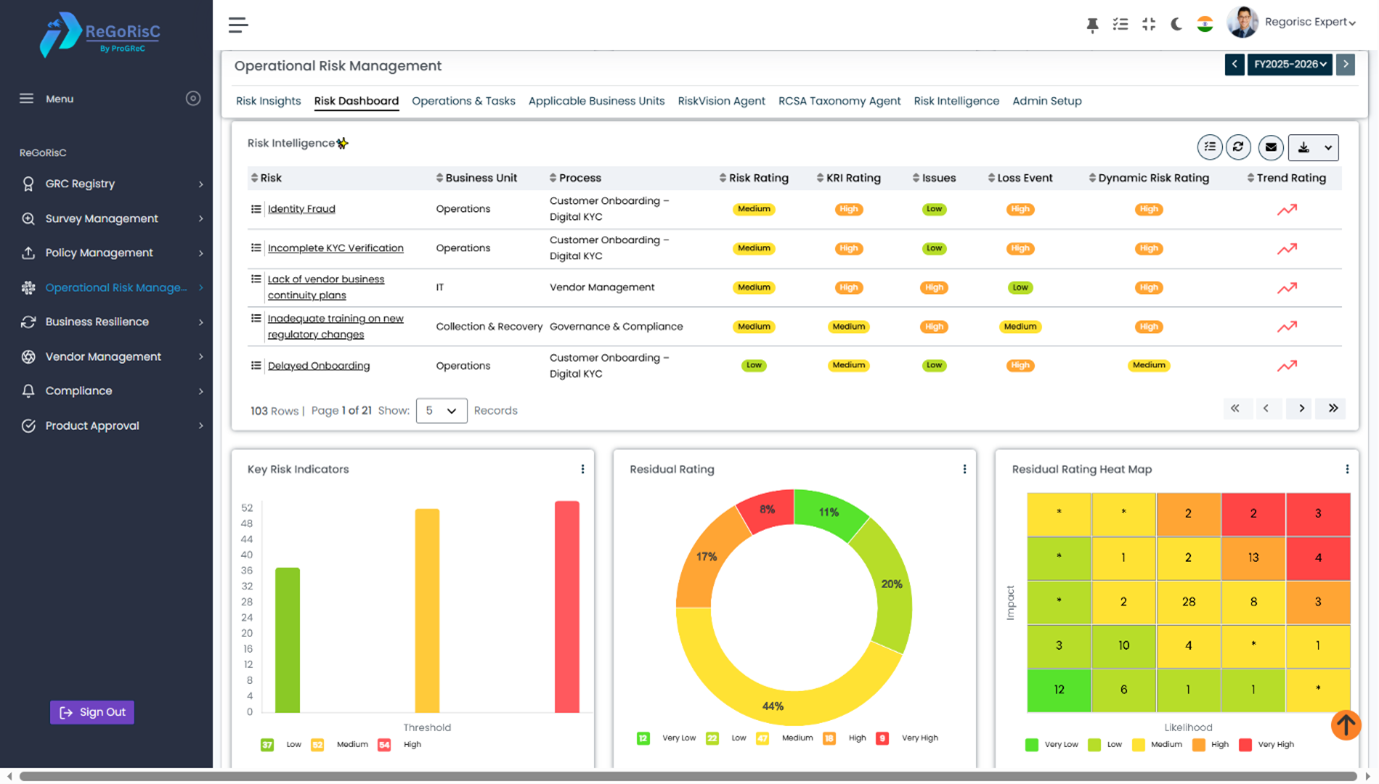
Task: Click the pin icon in top header
Action: click(x=1092, y=25)
